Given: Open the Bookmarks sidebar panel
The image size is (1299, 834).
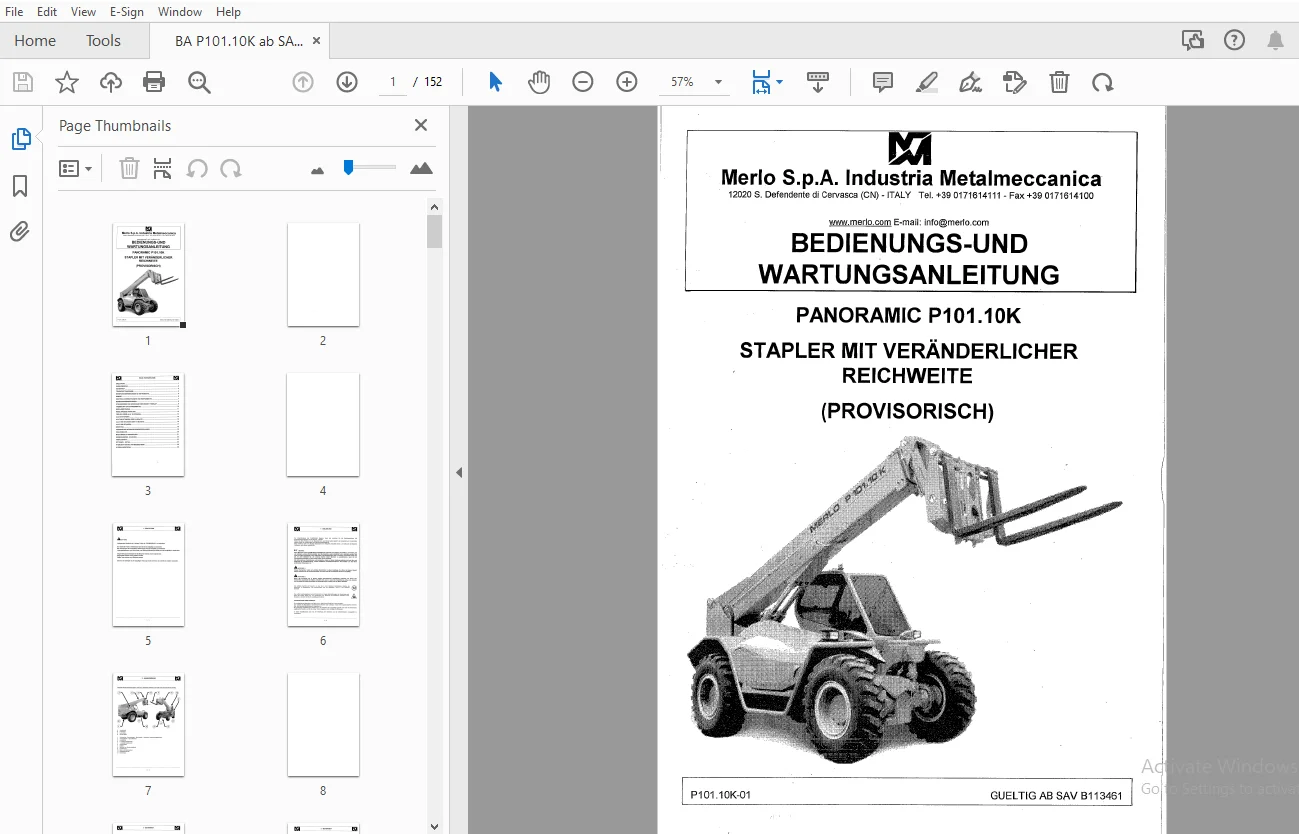Looking at the screenshot, I should 20,186.
